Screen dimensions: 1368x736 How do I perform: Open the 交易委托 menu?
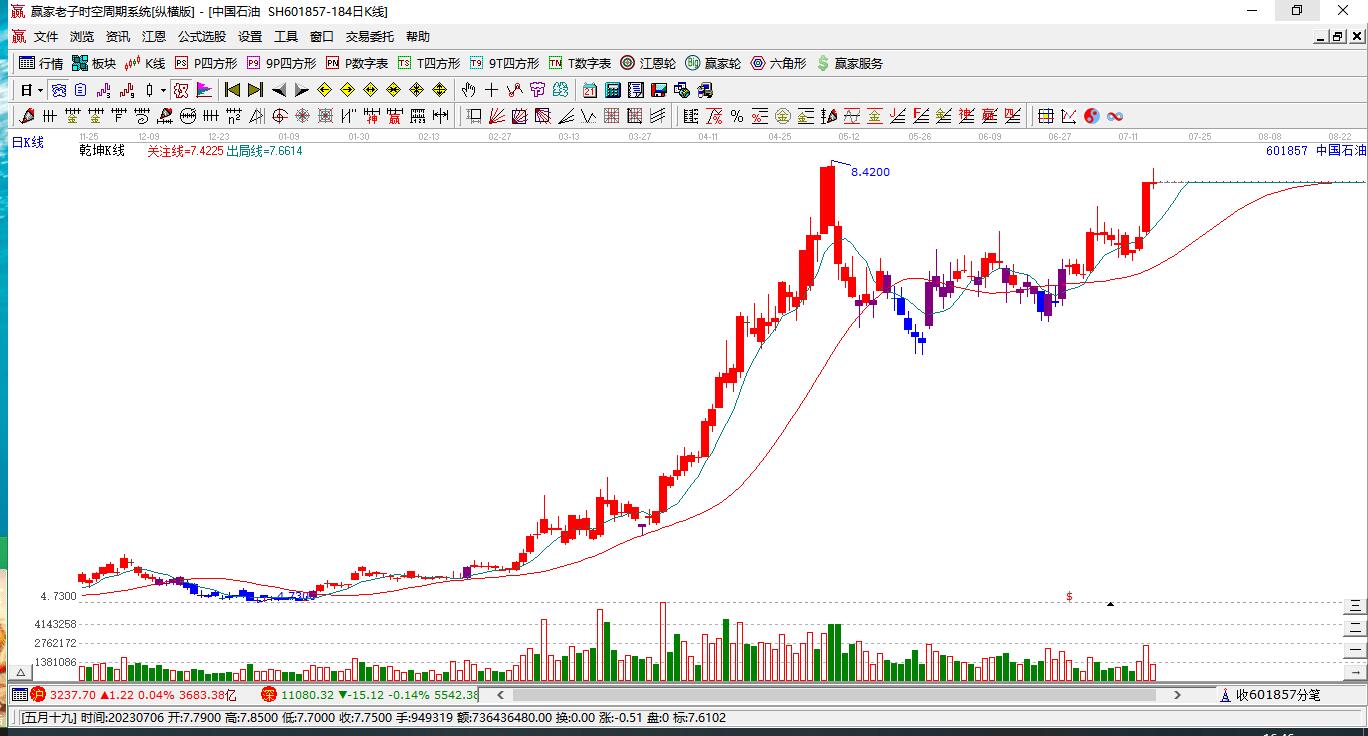click(x=370, y=36)
